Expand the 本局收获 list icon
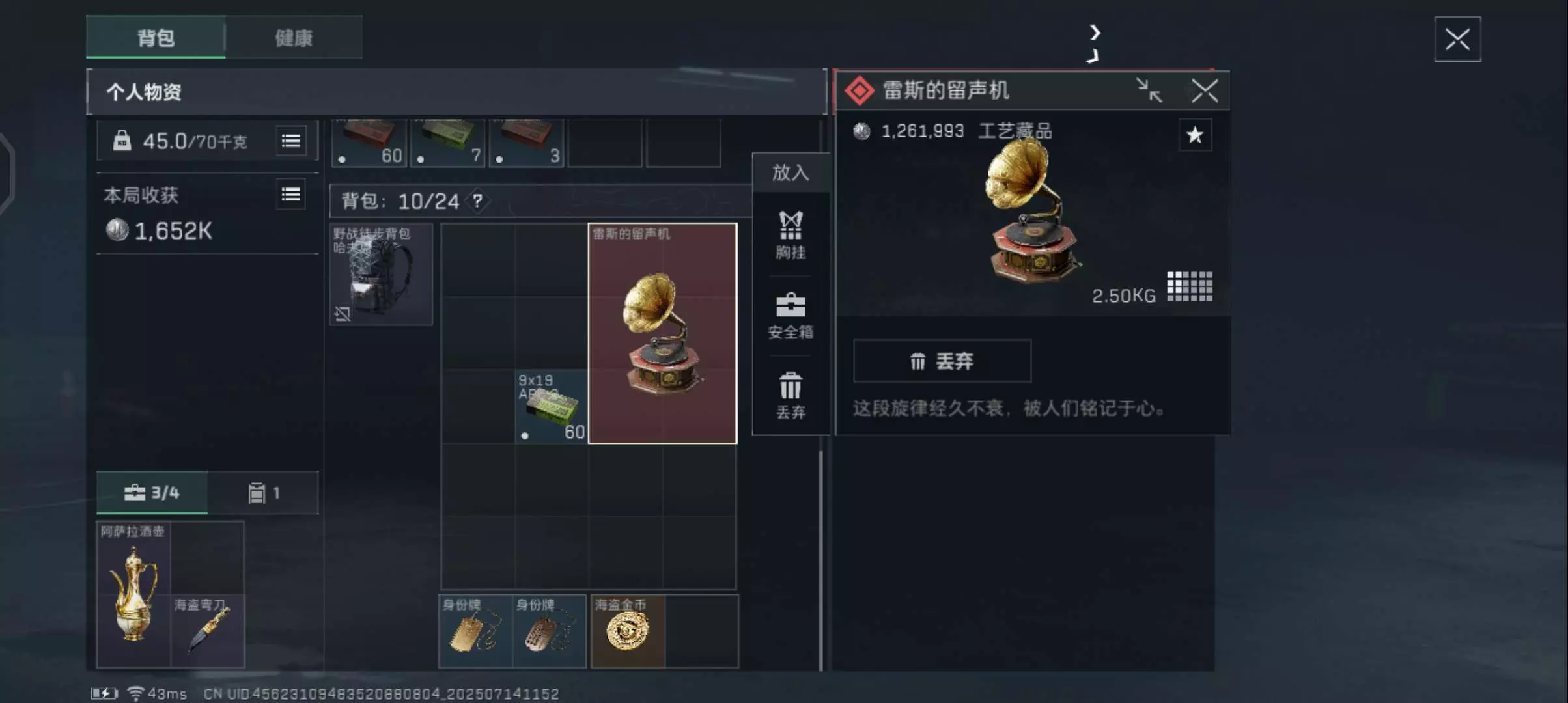The image size is (1568, 703). [291, 194]
